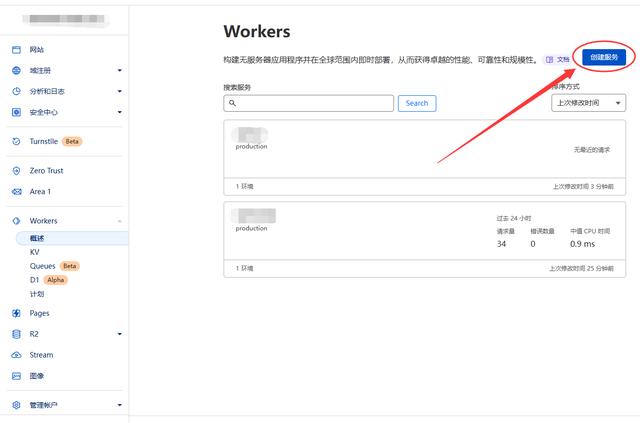Click the 网站 globe icon in sidebar
This screenshot has width=640, height=423.
coord(16,49)
